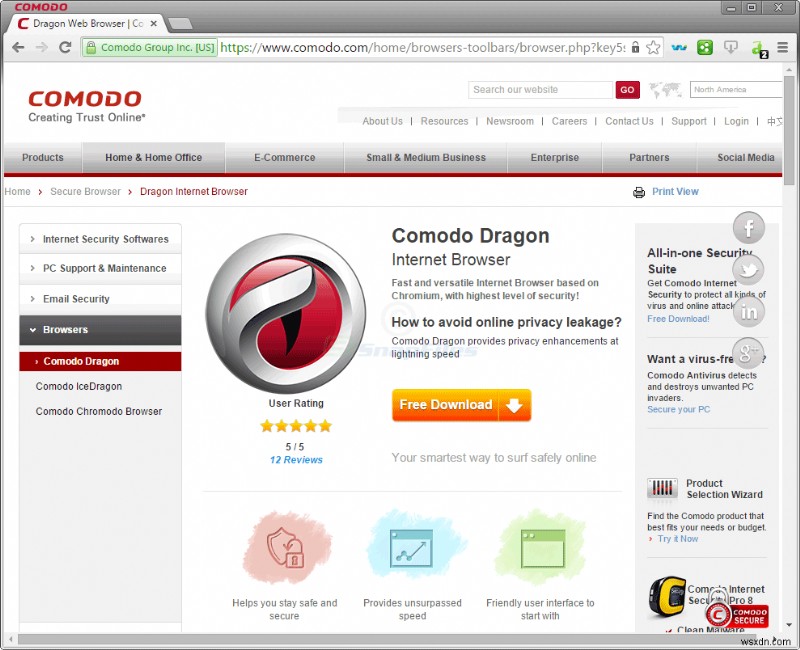
Task: Click the Support link
Action: [x=689, y=121]
